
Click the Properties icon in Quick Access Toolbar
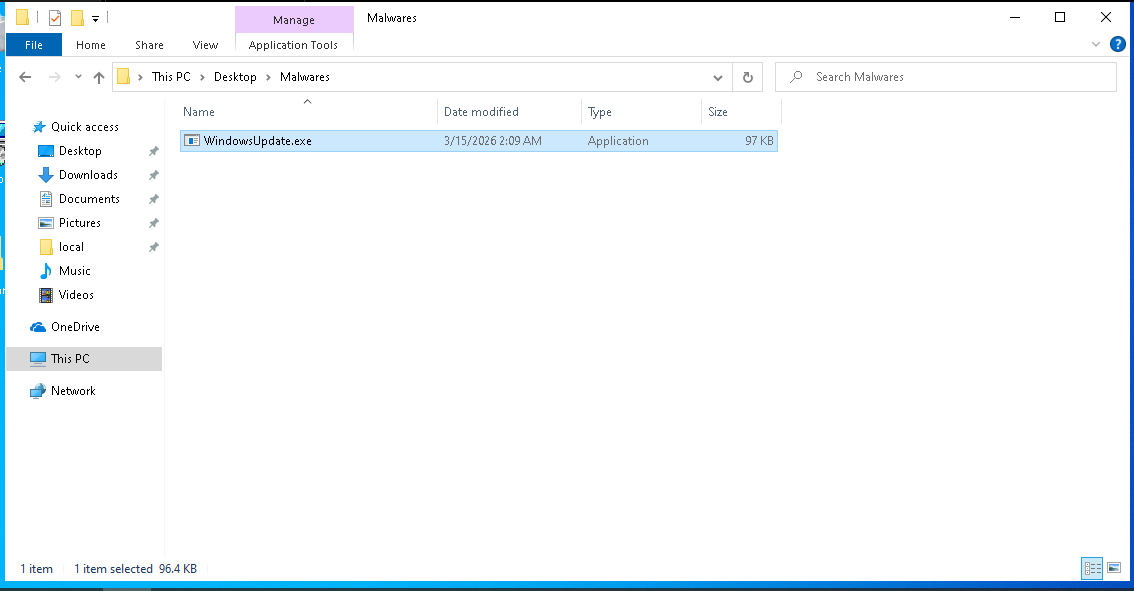pos(54,17)
